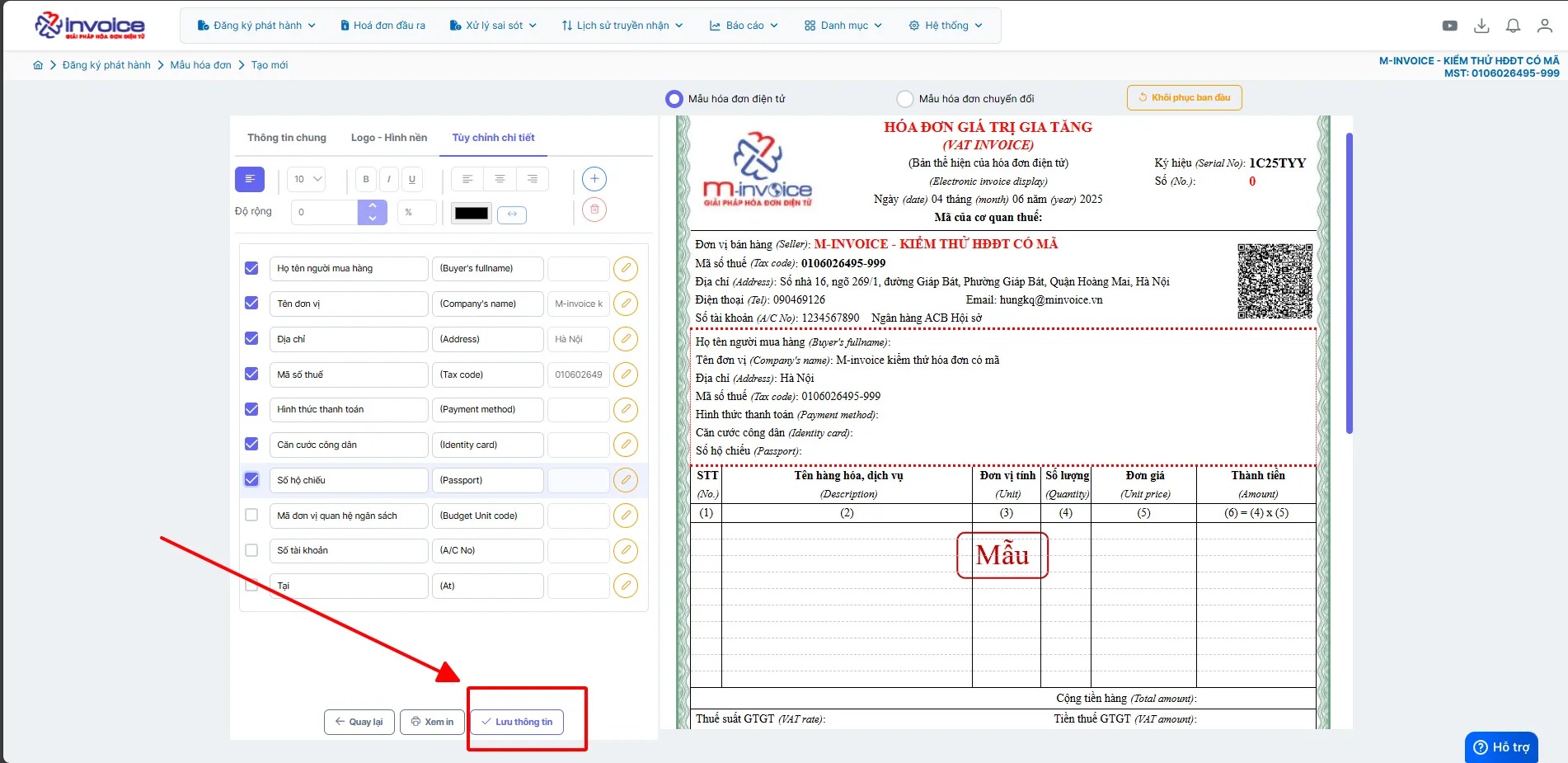1568x763 pixels.
Task: Align text right in format toolbar
Action: (533, 179)
